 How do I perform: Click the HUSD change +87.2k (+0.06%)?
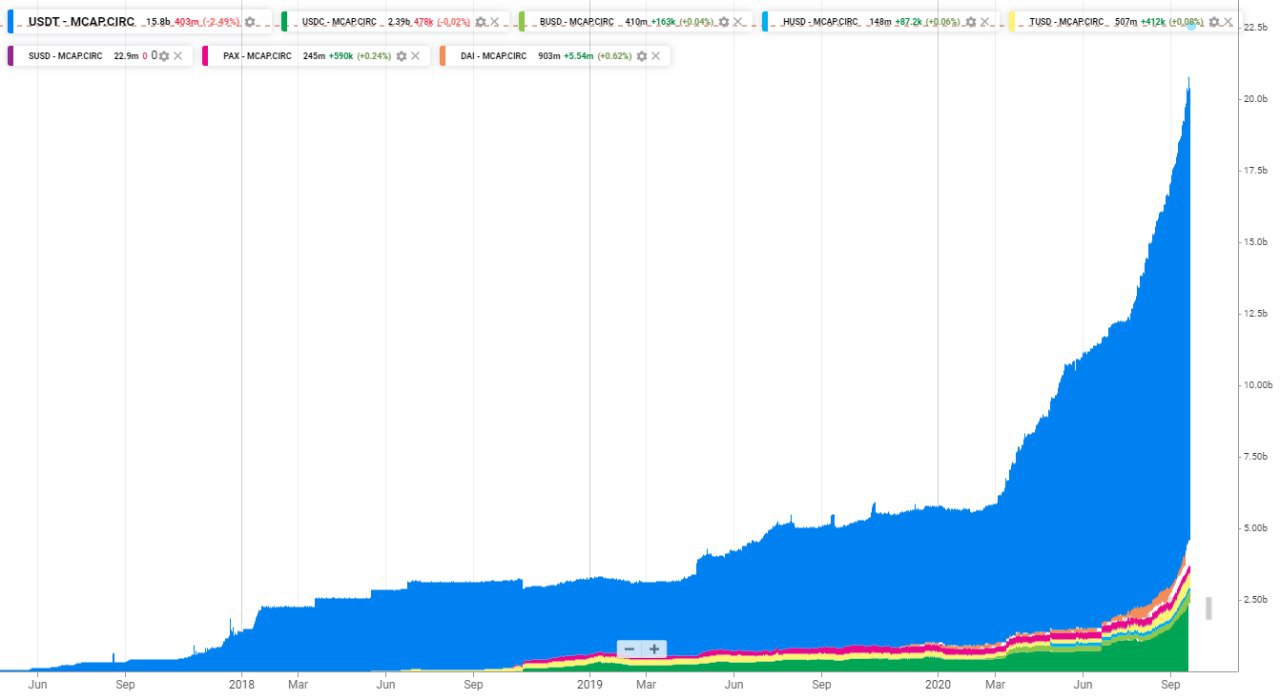(x=927, y=22)
